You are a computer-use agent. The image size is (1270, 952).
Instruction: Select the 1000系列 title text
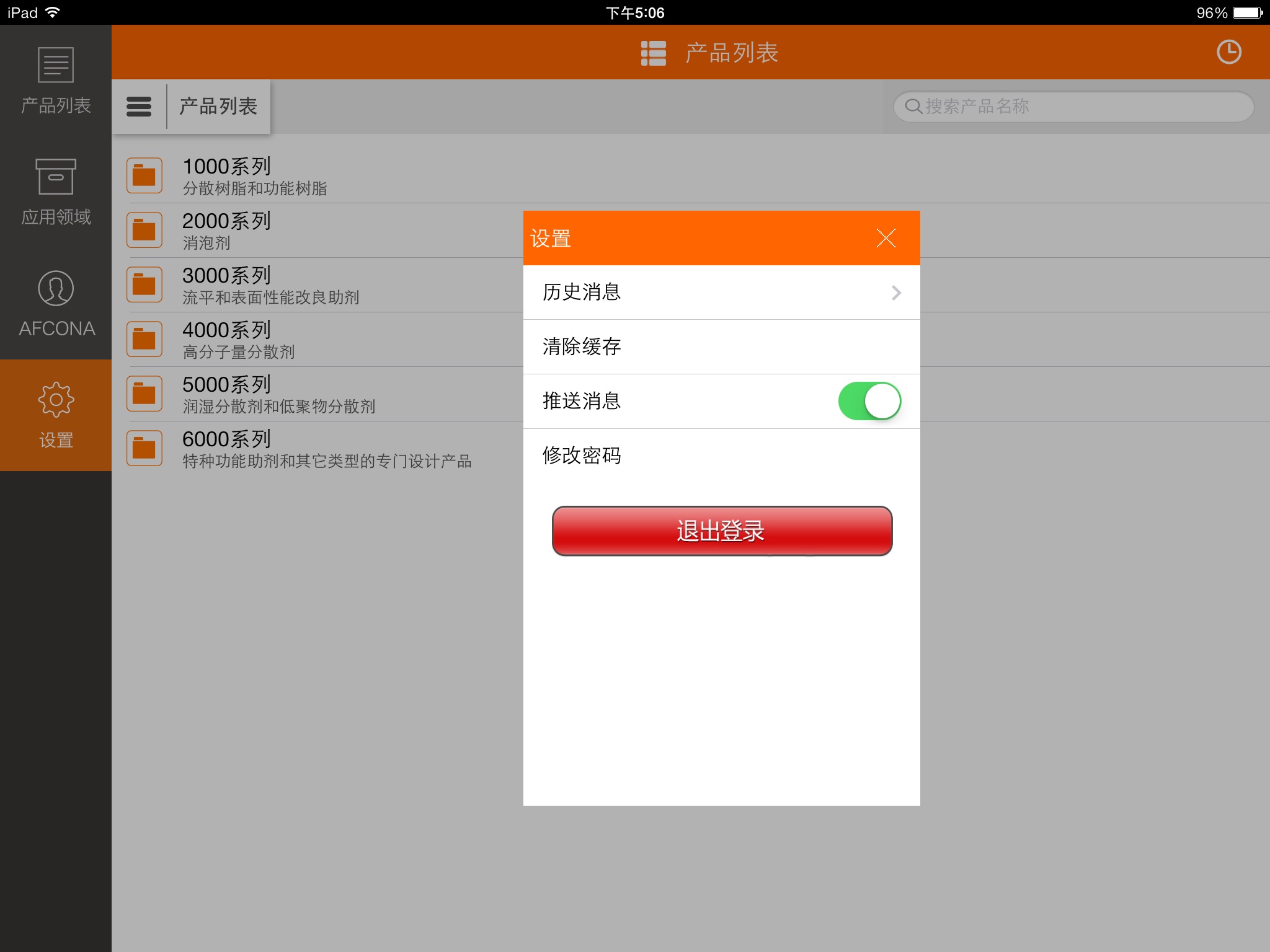pyautogui.click(x=227, y=166)
